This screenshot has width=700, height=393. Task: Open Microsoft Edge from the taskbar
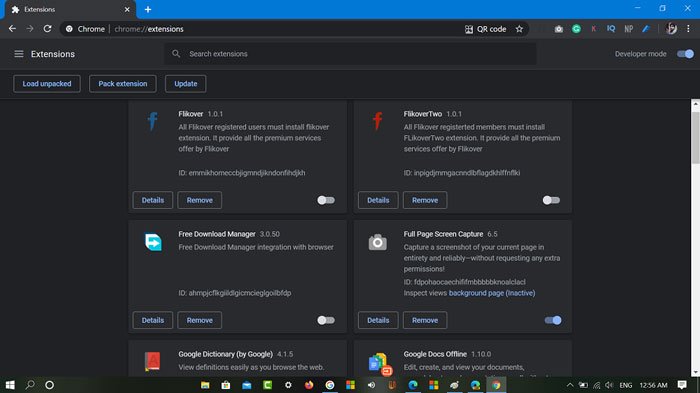point(413,385)
